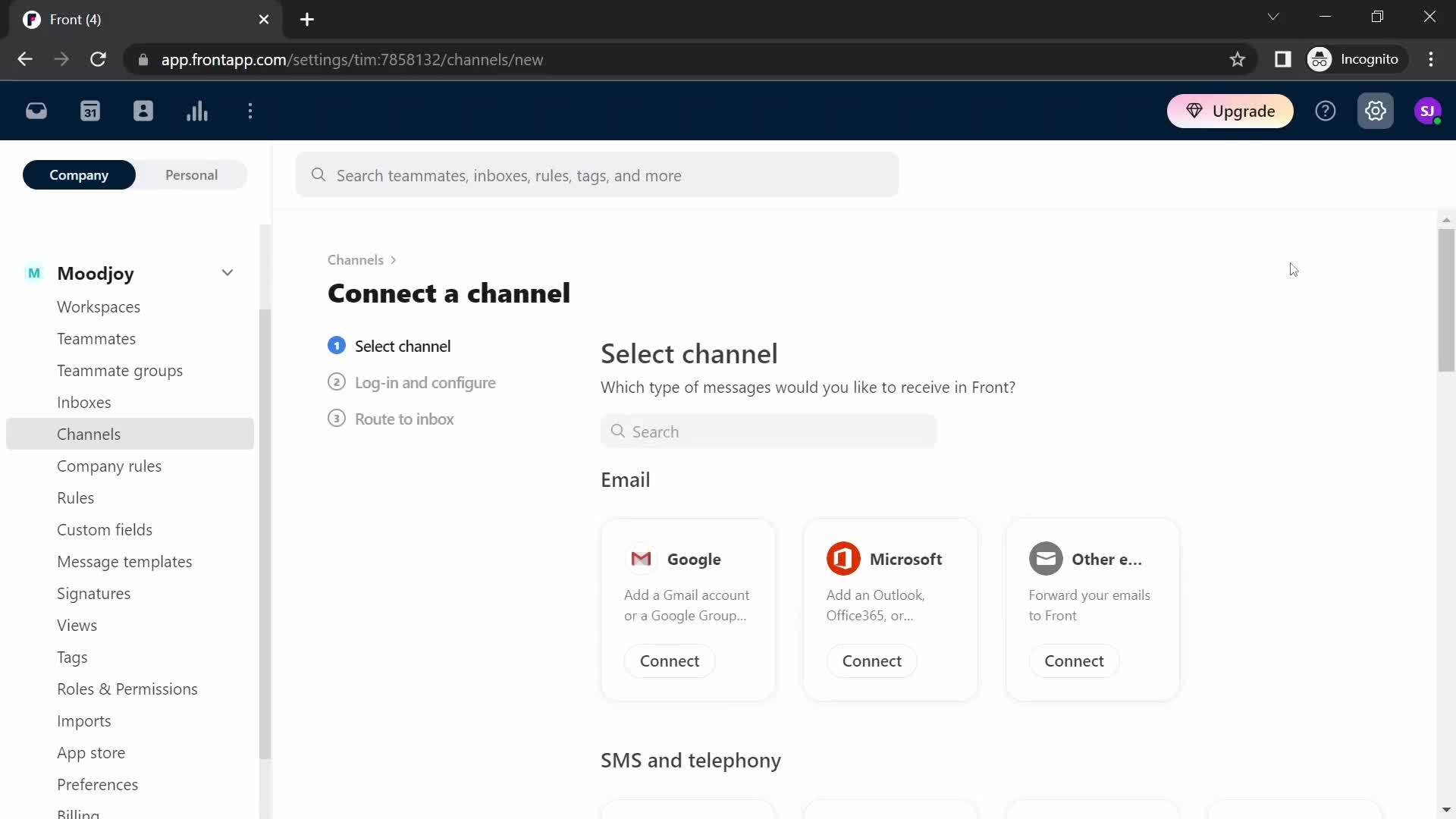This screenshot has width=1456, height=819.
Task: Click the Channels breadcrumb link
Action: [357, 261]
